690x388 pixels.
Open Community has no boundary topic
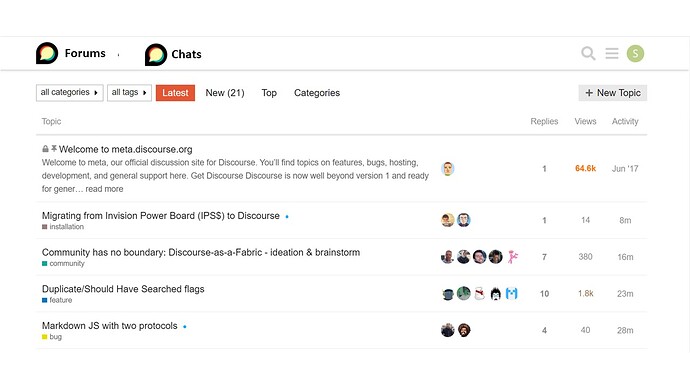[x=201, y=252]
